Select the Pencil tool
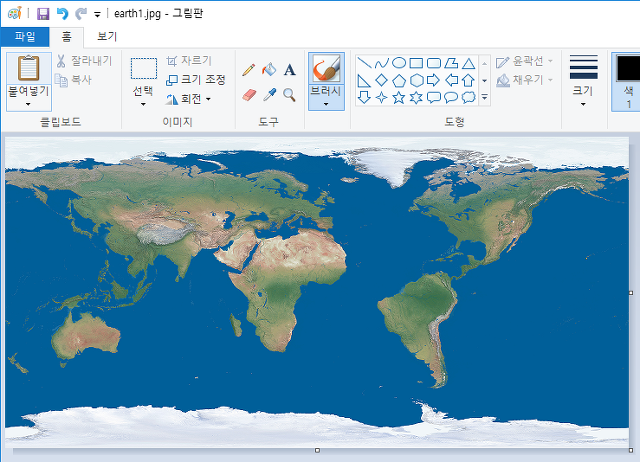640x462 pixels. [249, 70]
